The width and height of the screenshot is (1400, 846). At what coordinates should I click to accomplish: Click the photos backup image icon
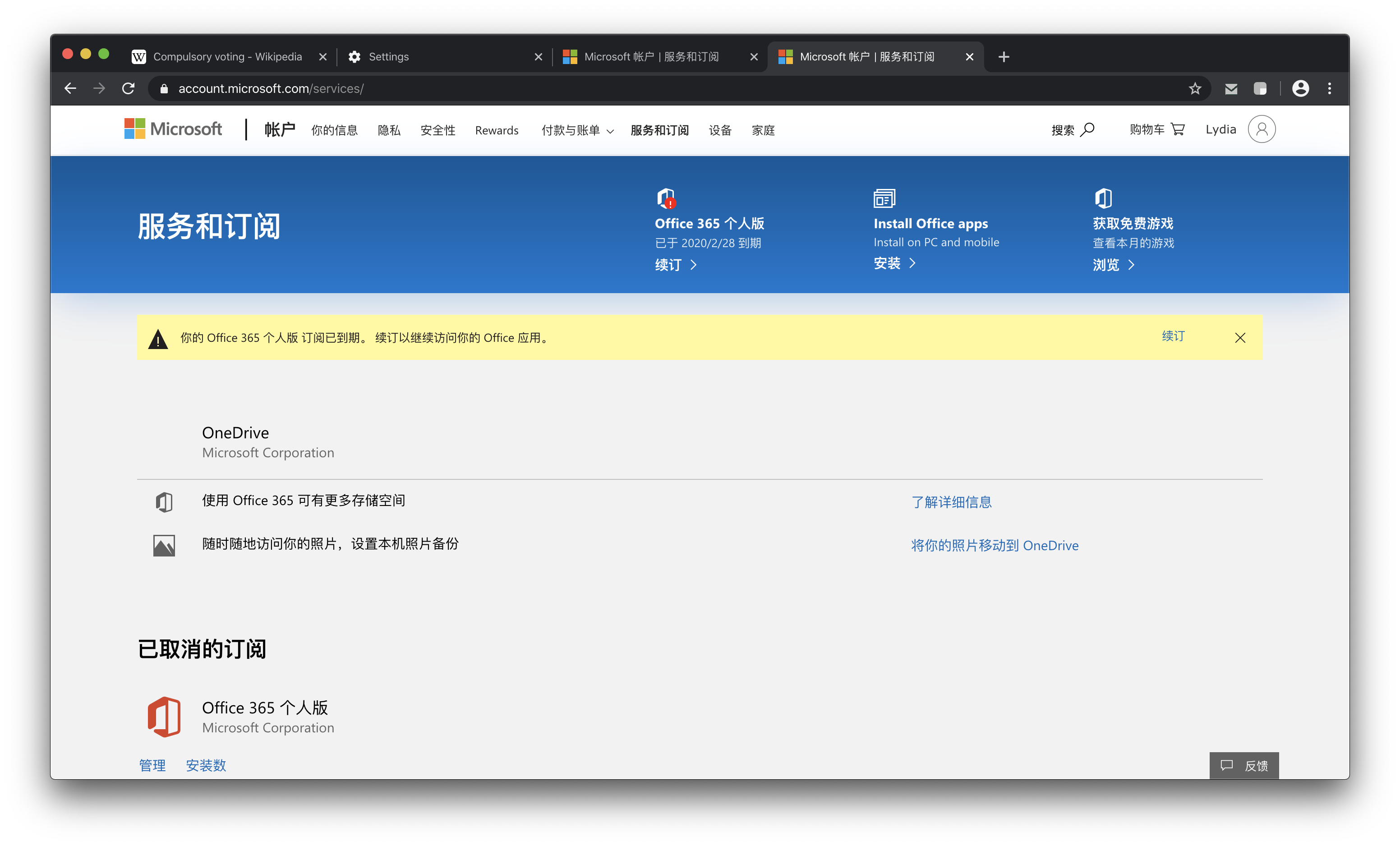point(164,544)
